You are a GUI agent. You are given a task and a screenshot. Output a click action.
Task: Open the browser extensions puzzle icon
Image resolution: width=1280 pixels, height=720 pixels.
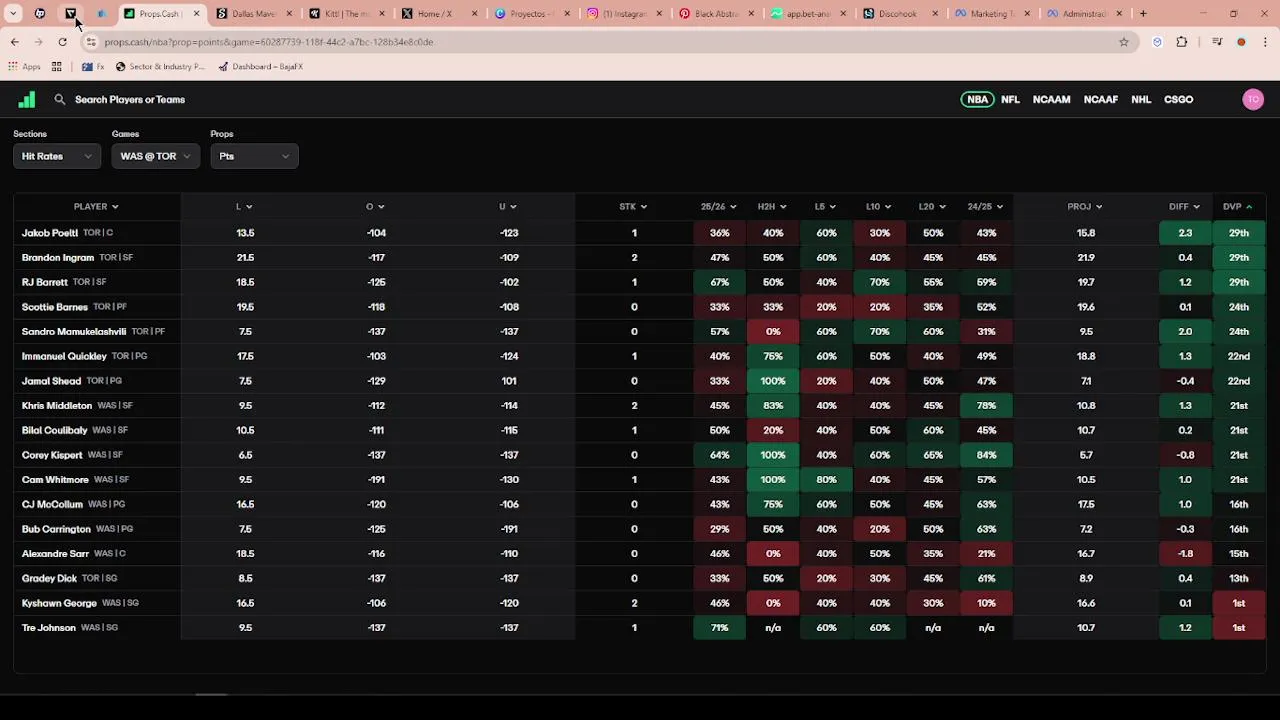tap(1182, 42)
